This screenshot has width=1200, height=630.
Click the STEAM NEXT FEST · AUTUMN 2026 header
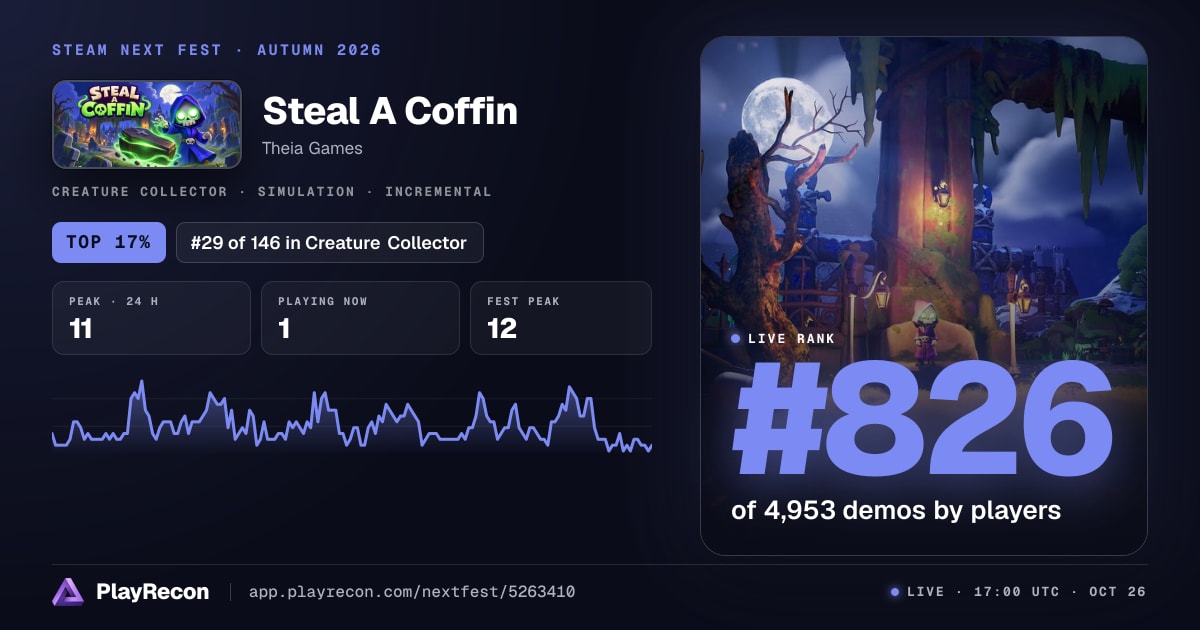click(217, 50)
